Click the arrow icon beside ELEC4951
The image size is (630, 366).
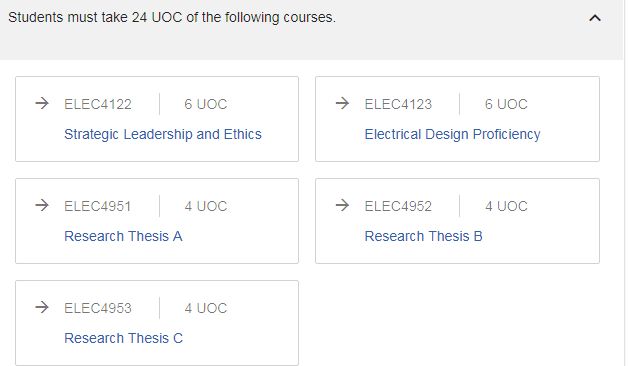pos(42,205)
